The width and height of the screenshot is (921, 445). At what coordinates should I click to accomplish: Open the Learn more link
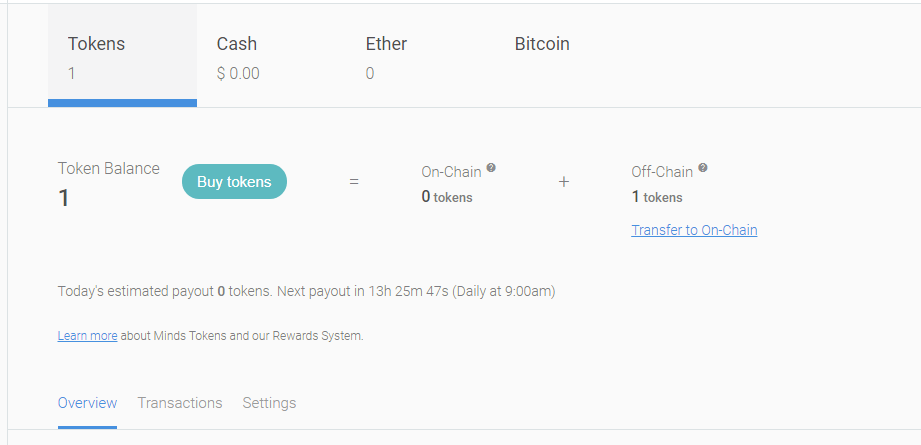click(87, 336)
